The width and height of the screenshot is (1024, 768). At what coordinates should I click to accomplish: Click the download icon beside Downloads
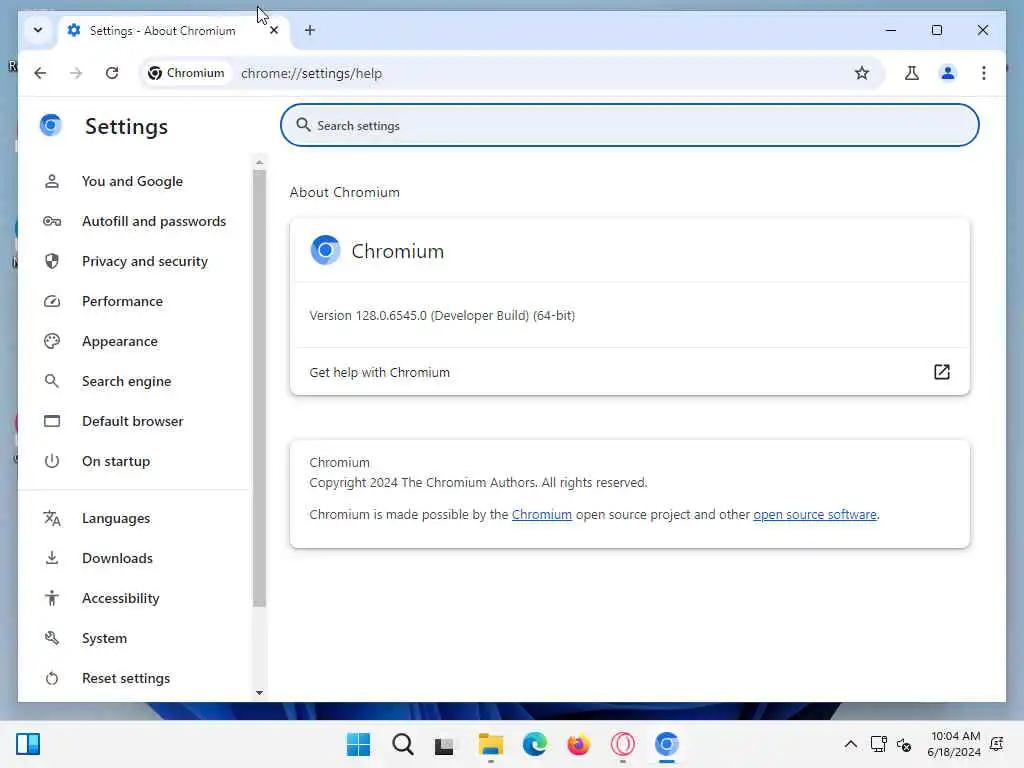[52, 558]
